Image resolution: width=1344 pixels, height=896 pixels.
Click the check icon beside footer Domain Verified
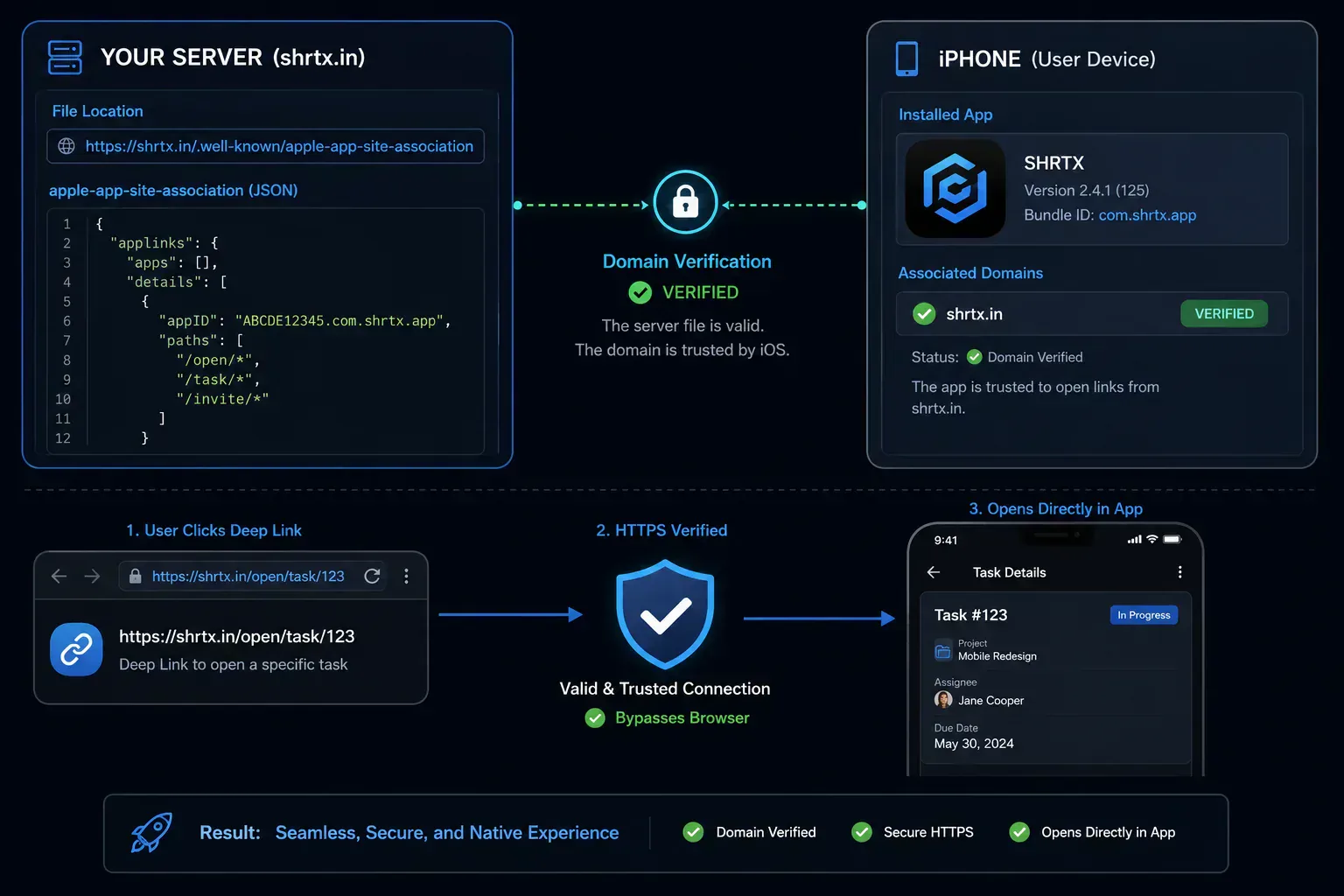point(693,832)
